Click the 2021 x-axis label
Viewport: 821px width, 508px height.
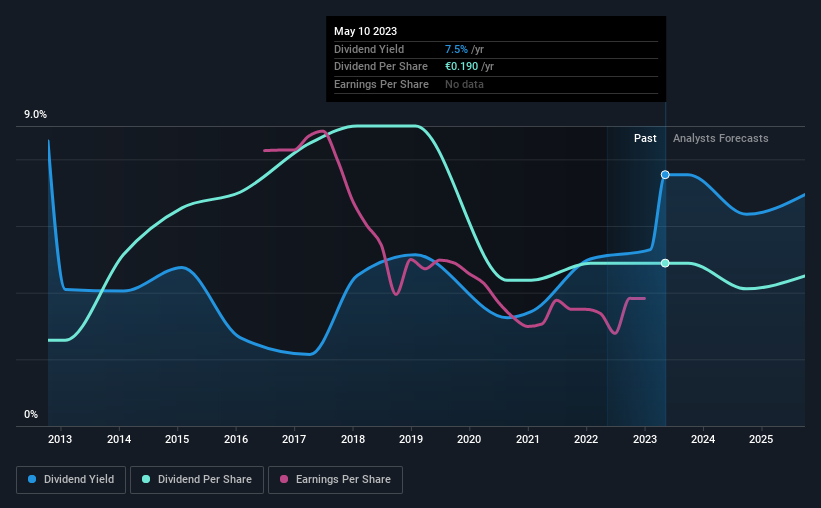click(528, 439)
